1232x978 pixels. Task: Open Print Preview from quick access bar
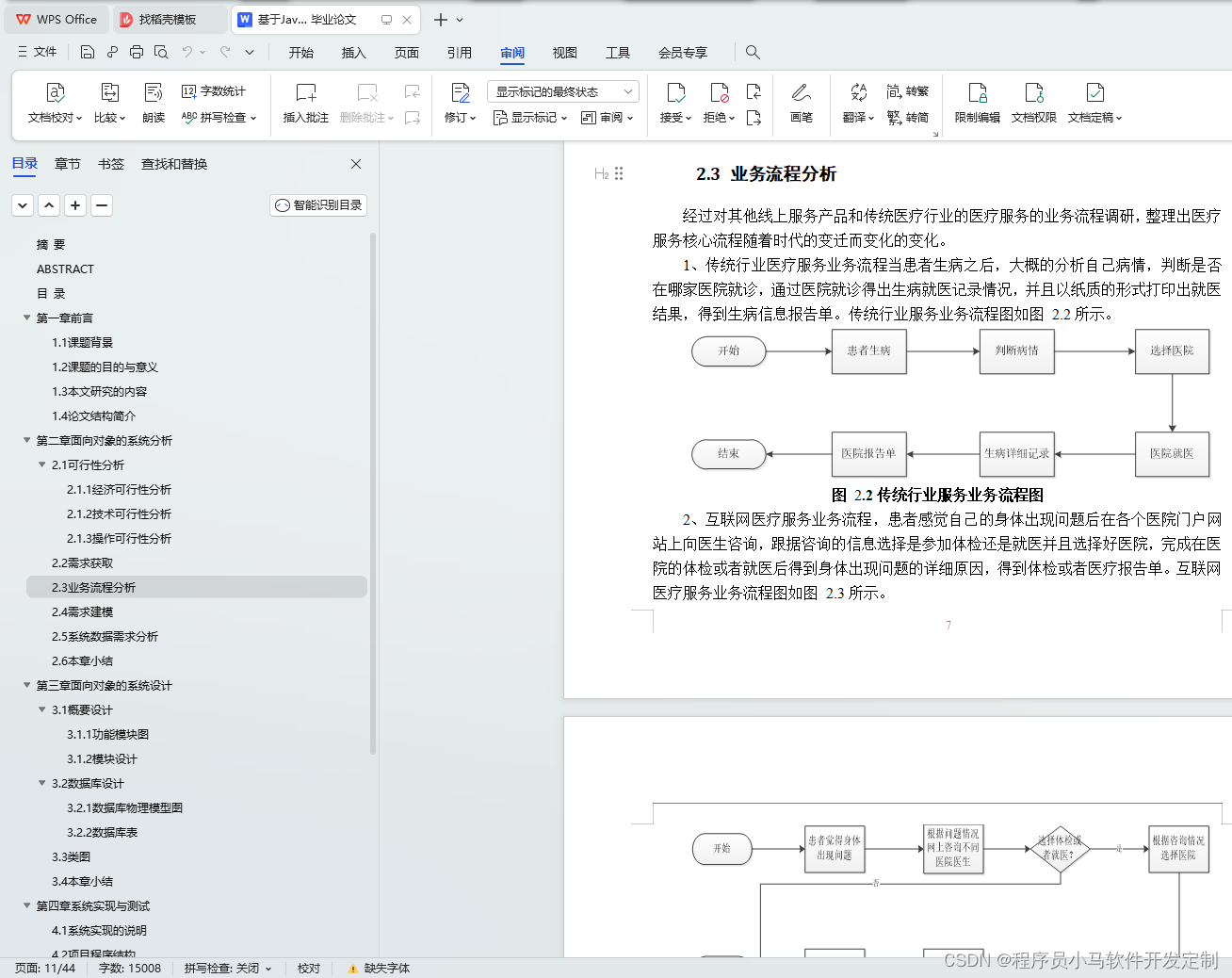pos(161,52)
